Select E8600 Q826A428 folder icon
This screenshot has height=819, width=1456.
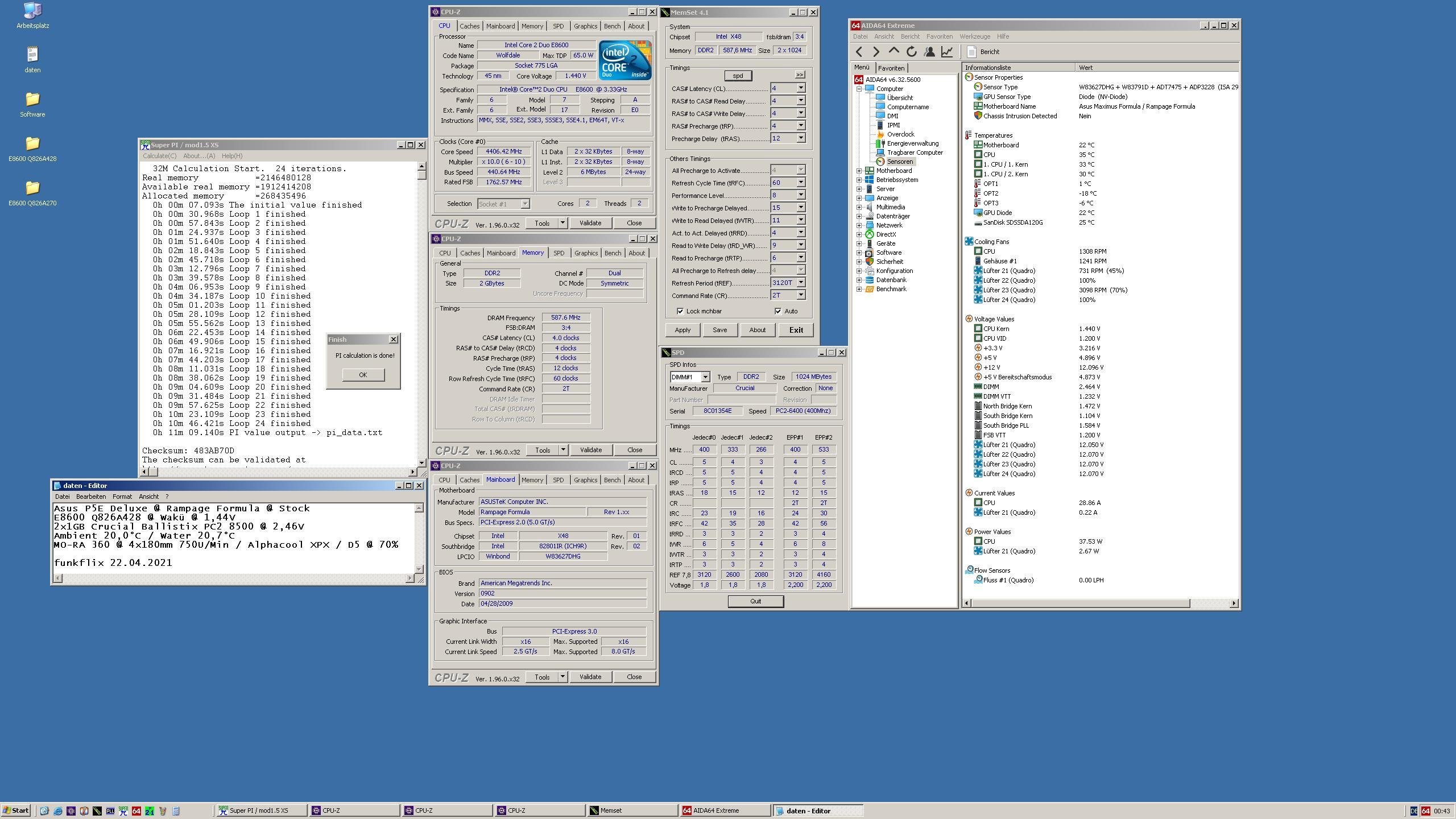coord(32,148)
